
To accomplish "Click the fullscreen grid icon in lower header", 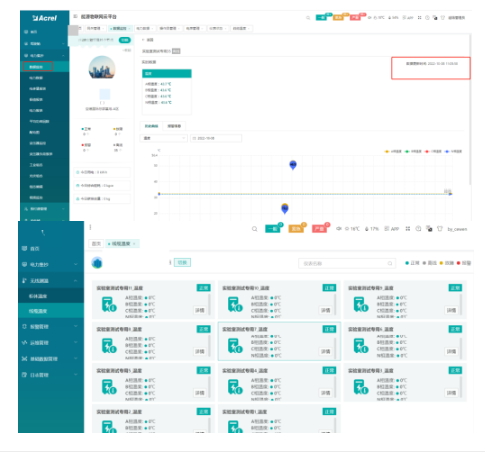I will 408,229.
